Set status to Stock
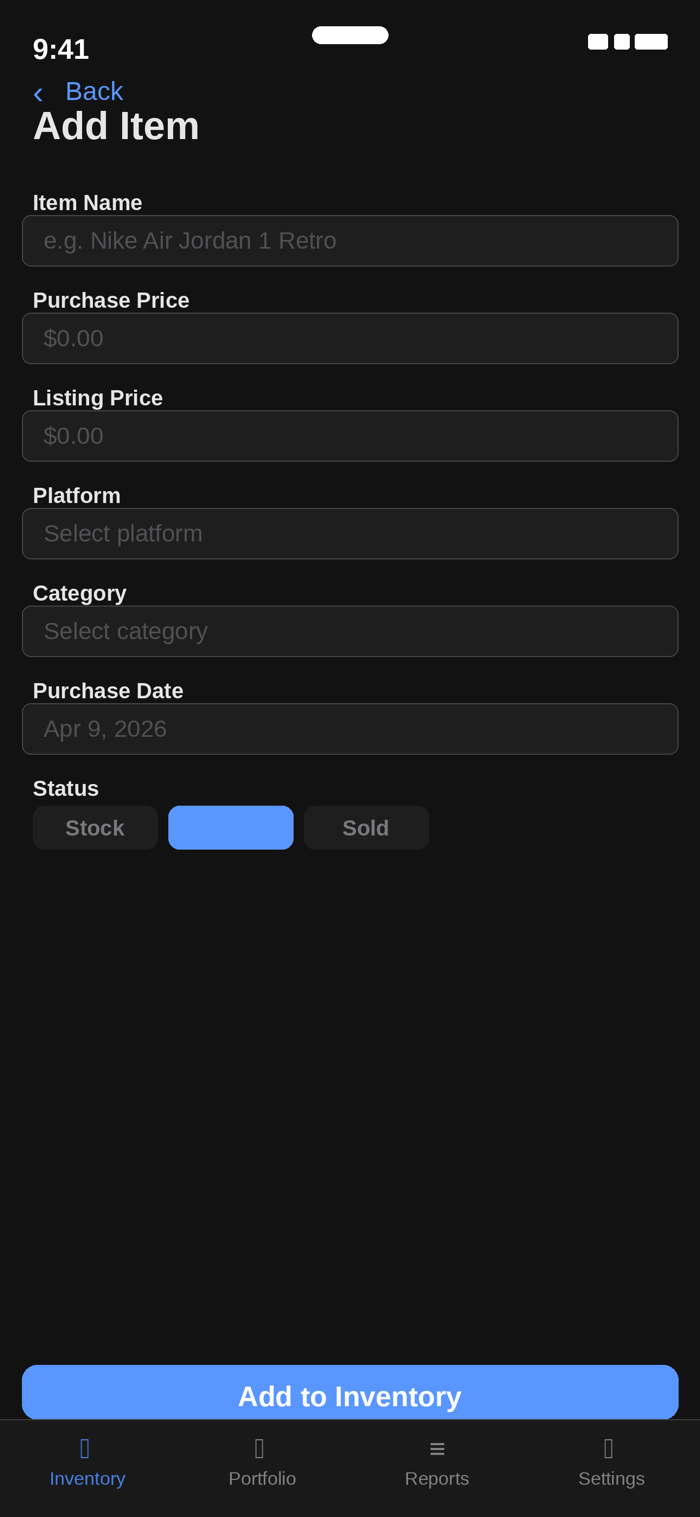This screenshot has height=1517, width=700. coord(95,828)
